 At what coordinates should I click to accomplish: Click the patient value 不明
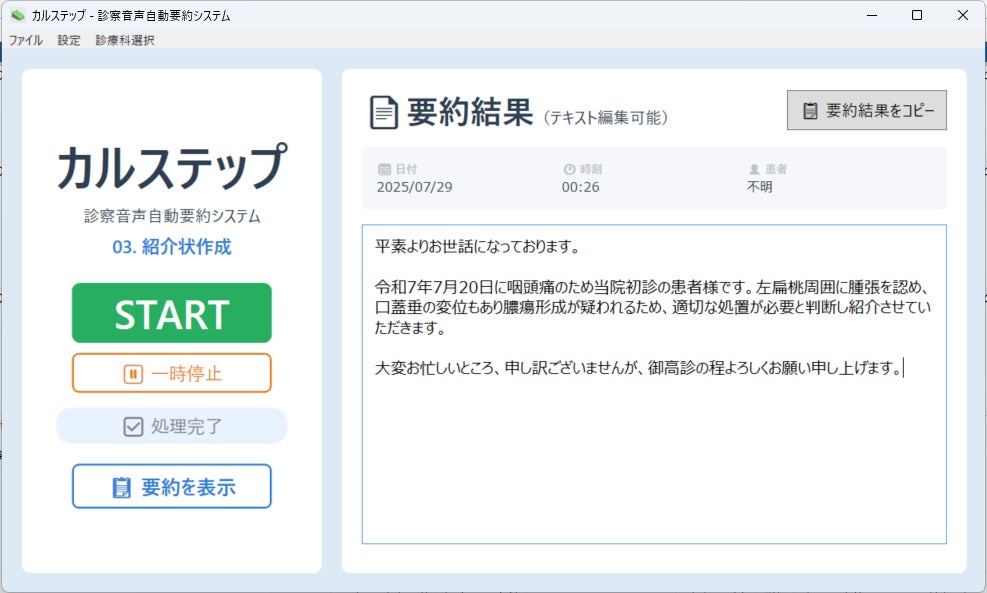click(760, 187)
